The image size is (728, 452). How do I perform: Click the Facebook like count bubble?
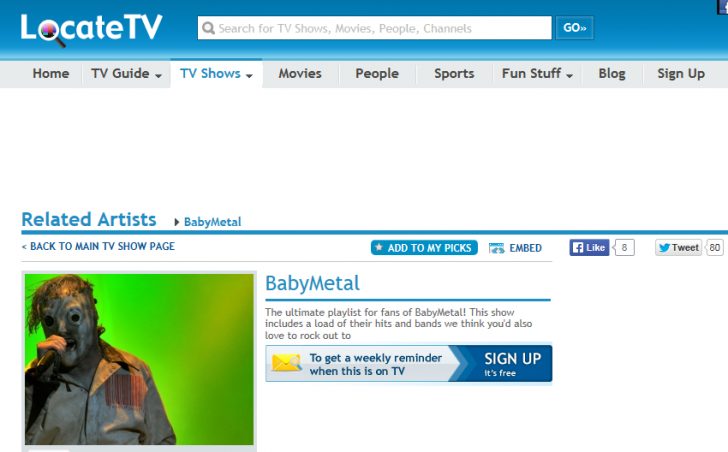625,247
